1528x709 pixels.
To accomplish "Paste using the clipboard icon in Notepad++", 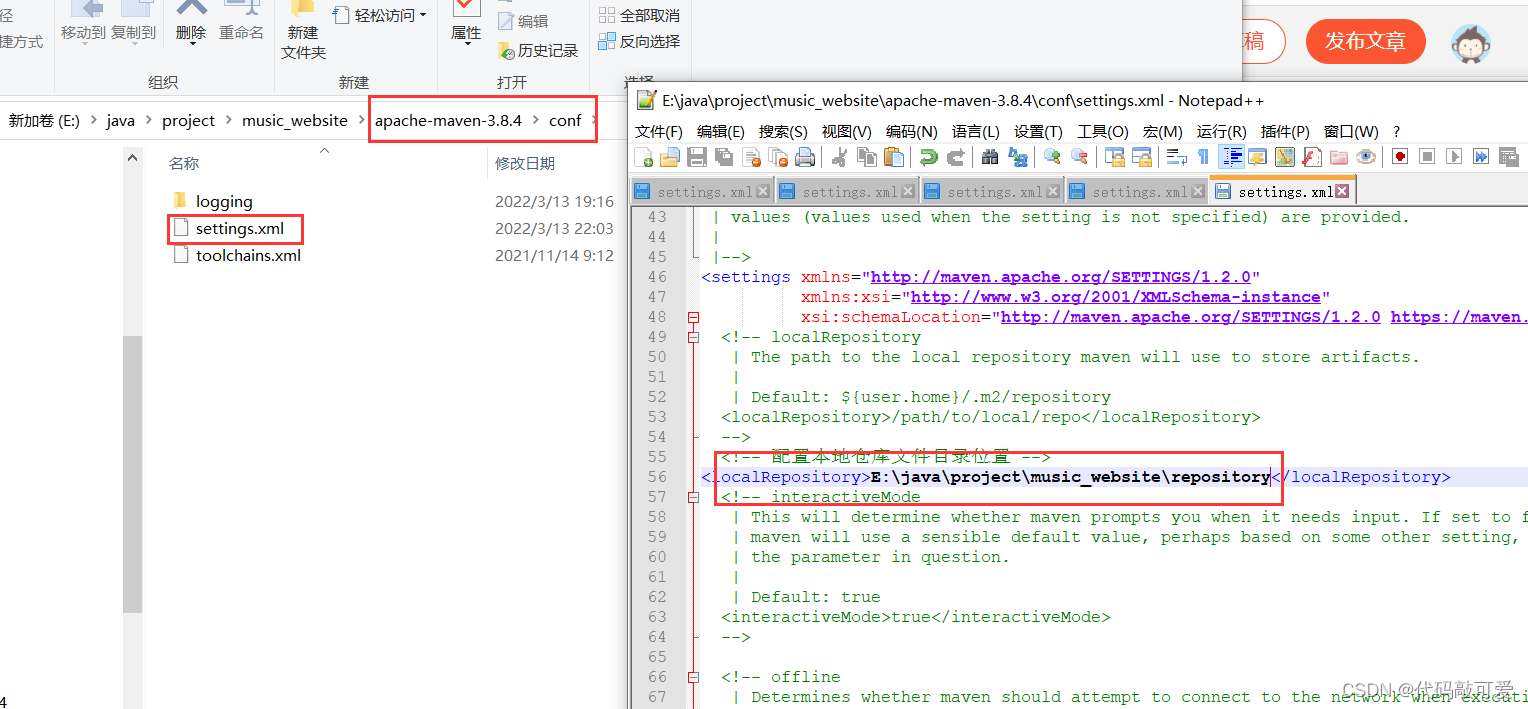I will [894, 157].
